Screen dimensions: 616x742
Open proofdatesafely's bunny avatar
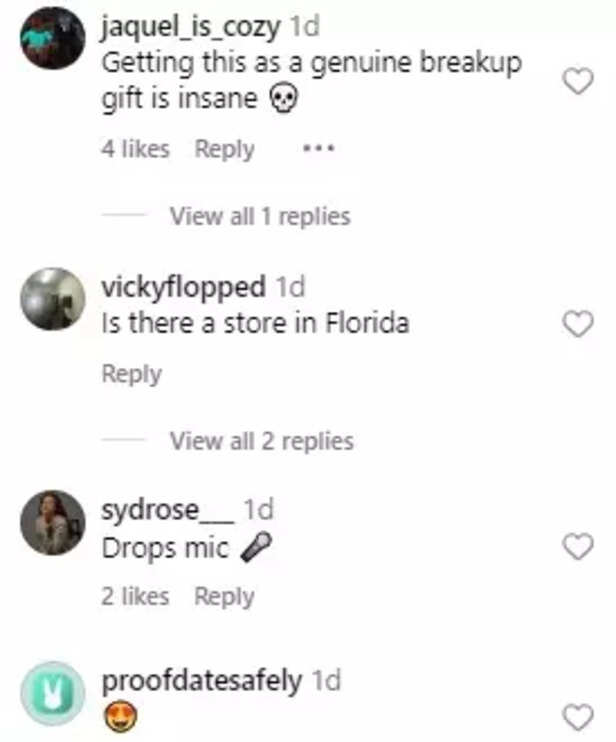click(53, 693)
